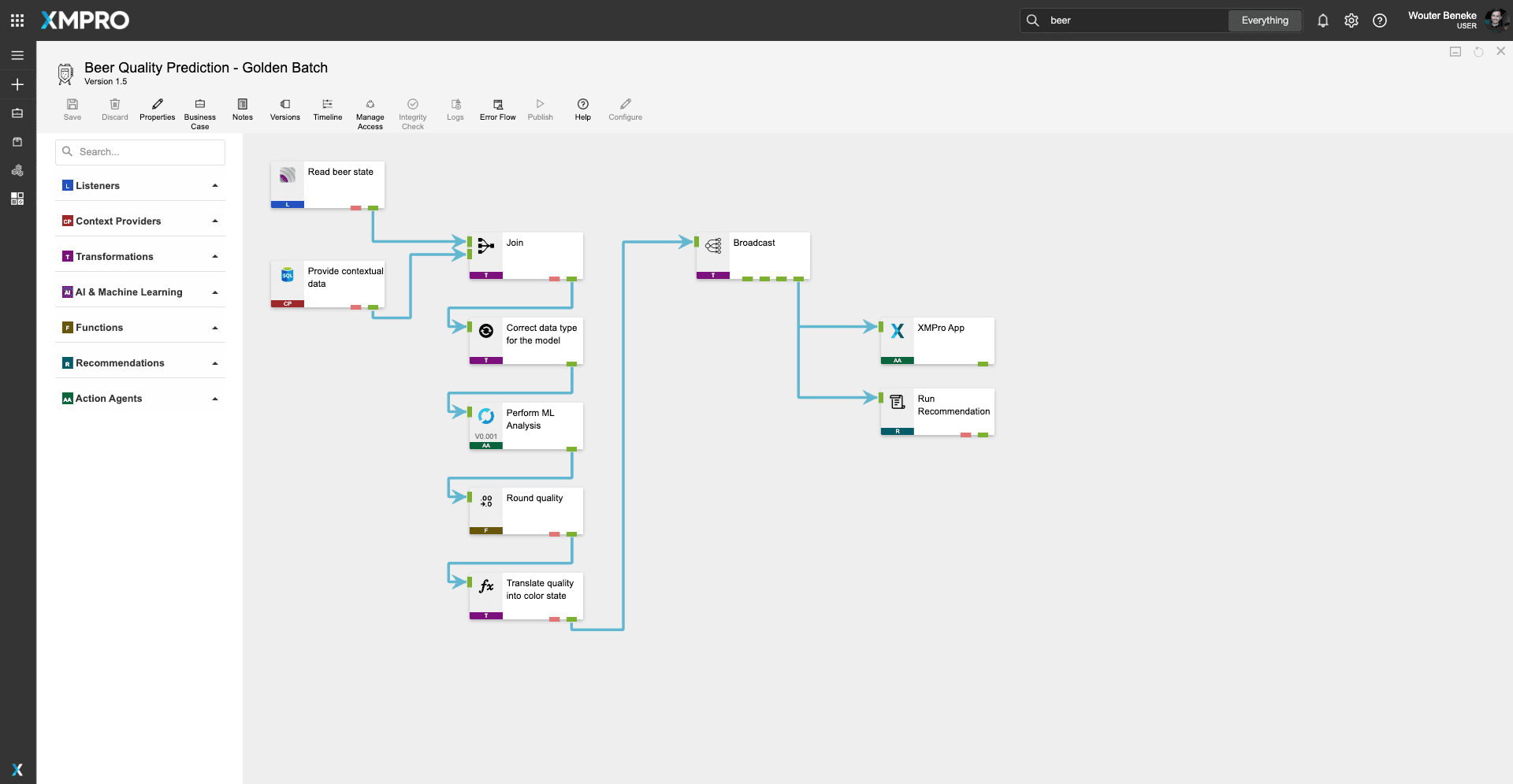Click the notifications bell icon
Image resolution: width=1513 pixels, height=784 pixels.
tap(1322, 20)
